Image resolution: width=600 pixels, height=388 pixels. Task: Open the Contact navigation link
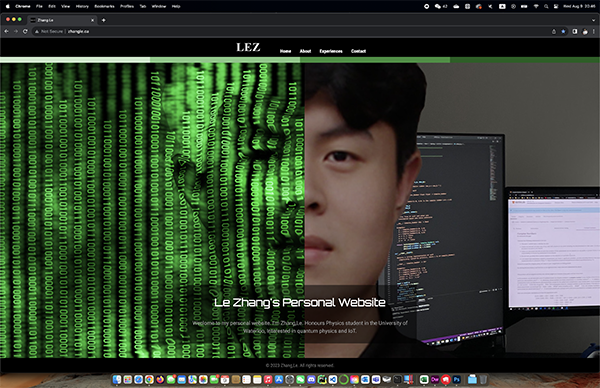pyautogui.click(x=359, y=51)
